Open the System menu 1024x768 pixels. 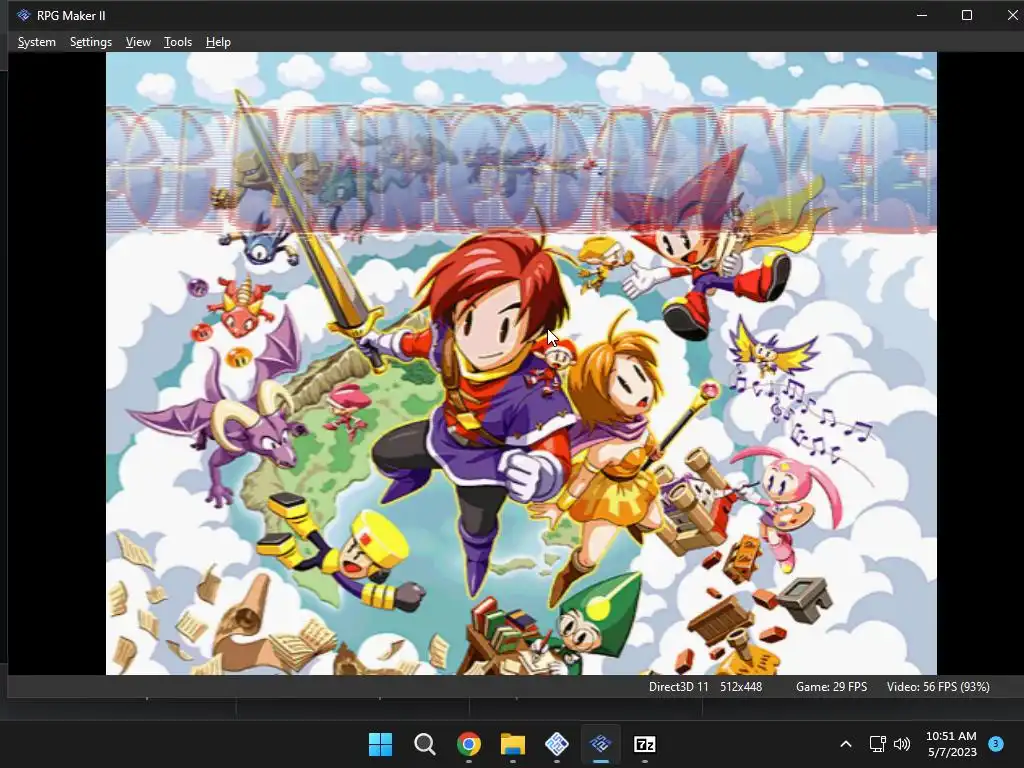pos(37,42)
